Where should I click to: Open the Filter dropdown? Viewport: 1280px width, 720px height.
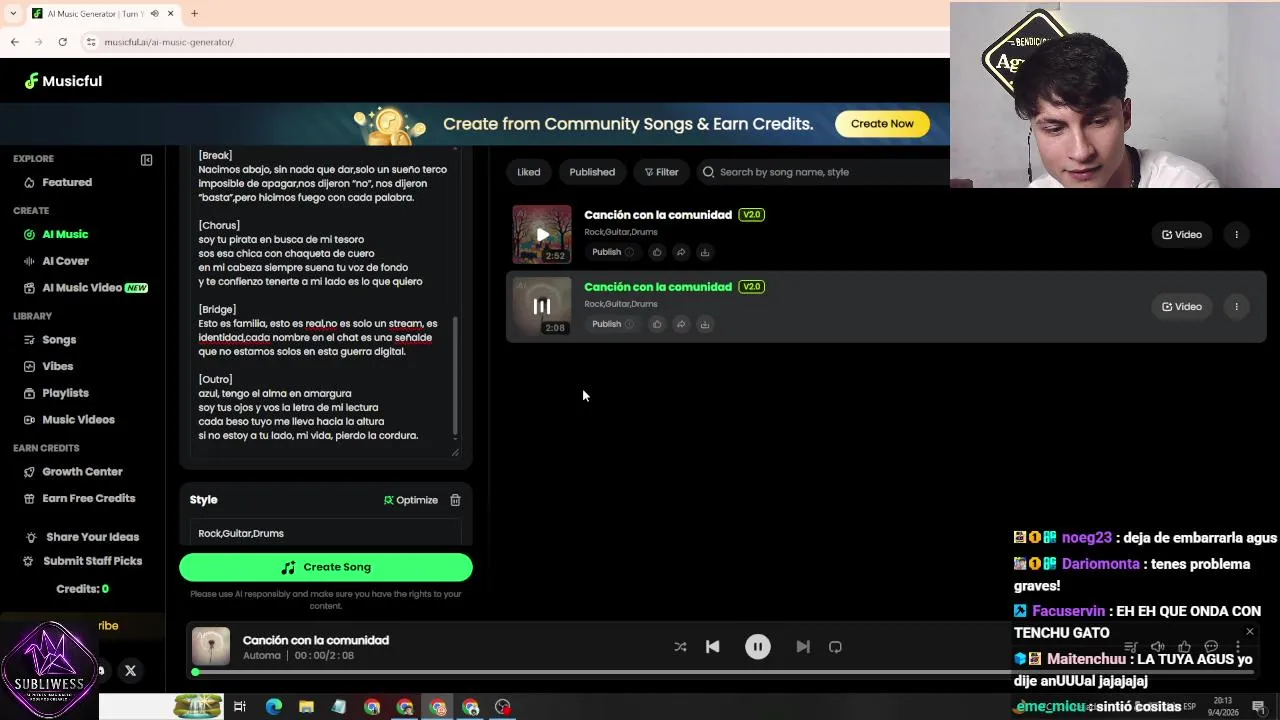(661, 172)
